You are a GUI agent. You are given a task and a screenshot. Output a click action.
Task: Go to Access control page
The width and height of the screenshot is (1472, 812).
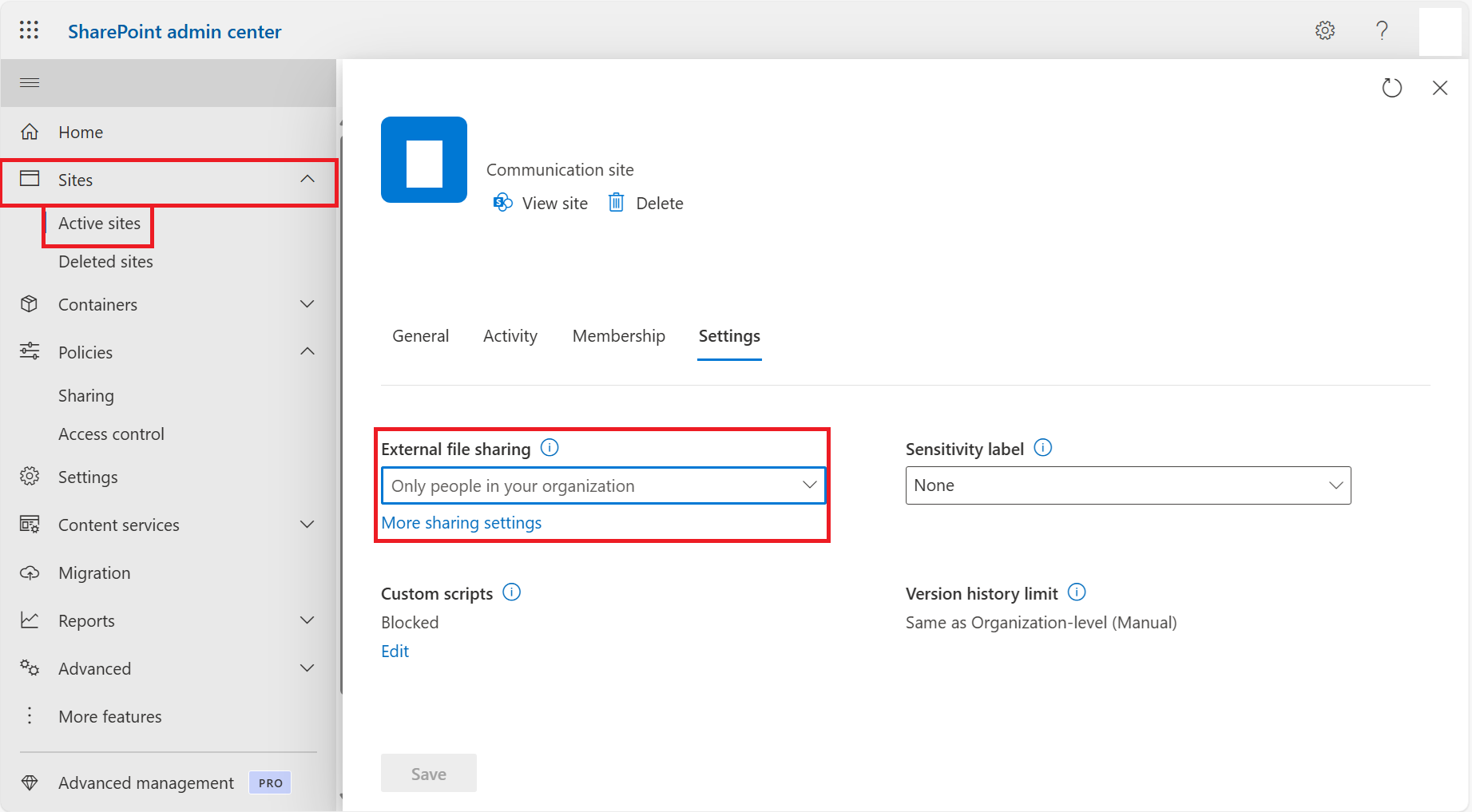tap(111, 434)
